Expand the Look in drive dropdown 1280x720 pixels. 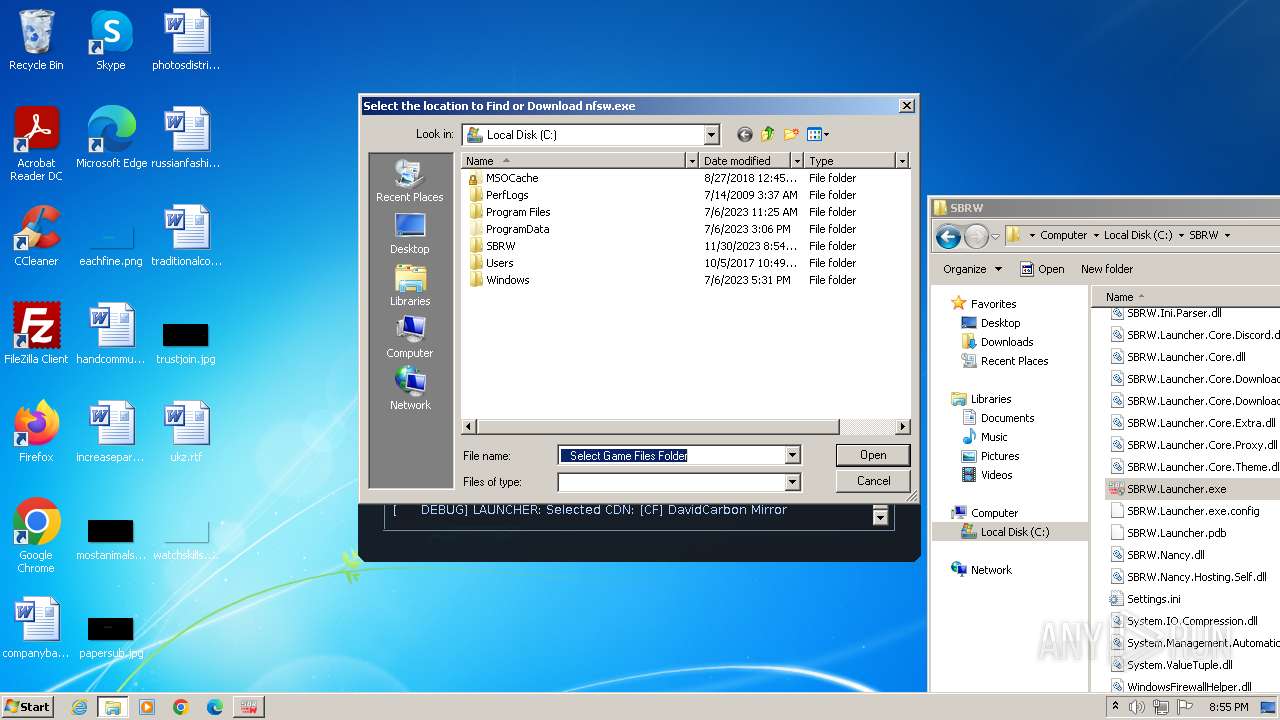[x=711, y=134]
